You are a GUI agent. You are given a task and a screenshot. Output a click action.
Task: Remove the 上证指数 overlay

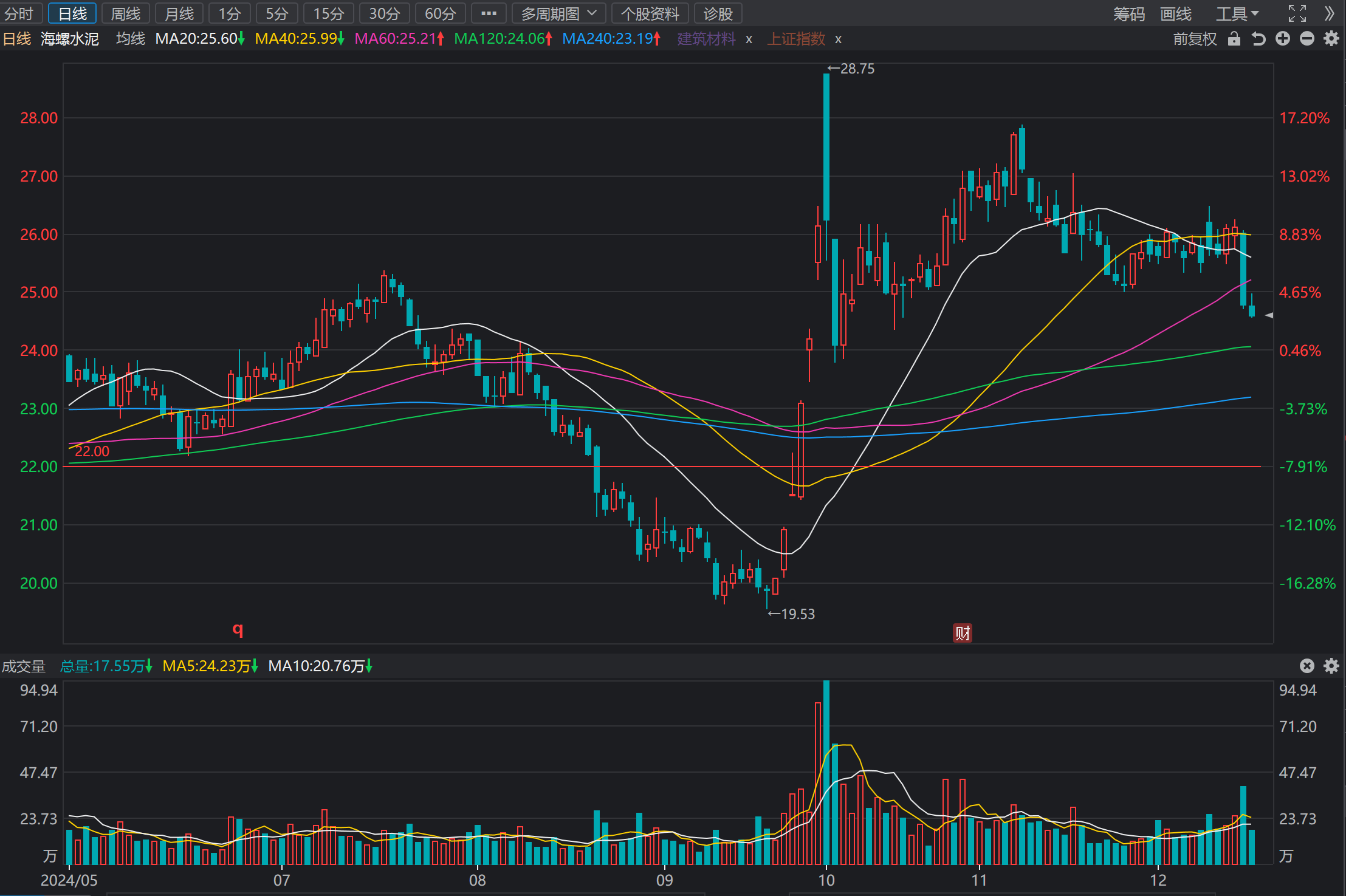click(838, 39)
